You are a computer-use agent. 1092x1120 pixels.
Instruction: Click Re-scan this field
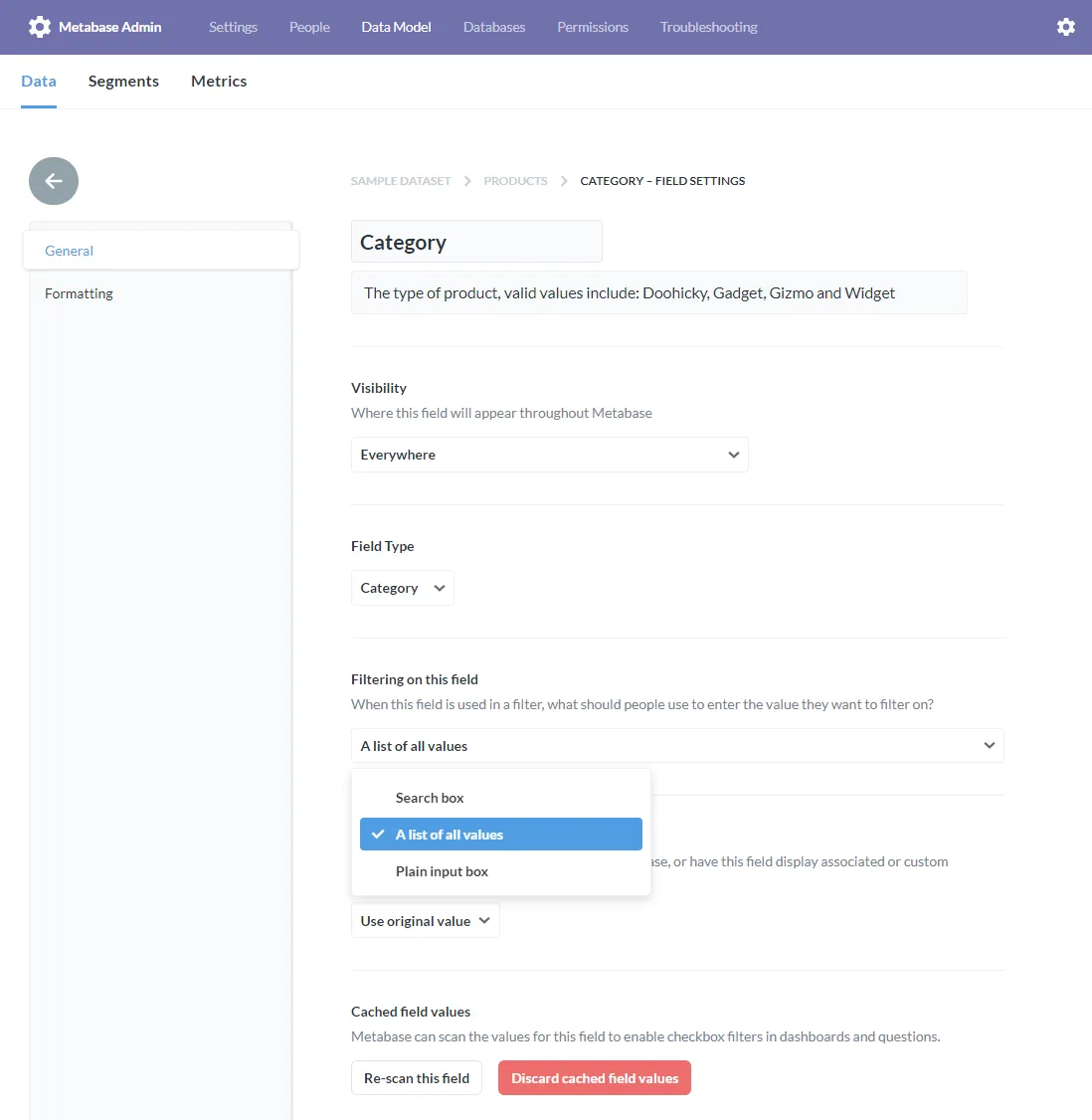point(416,1077)
